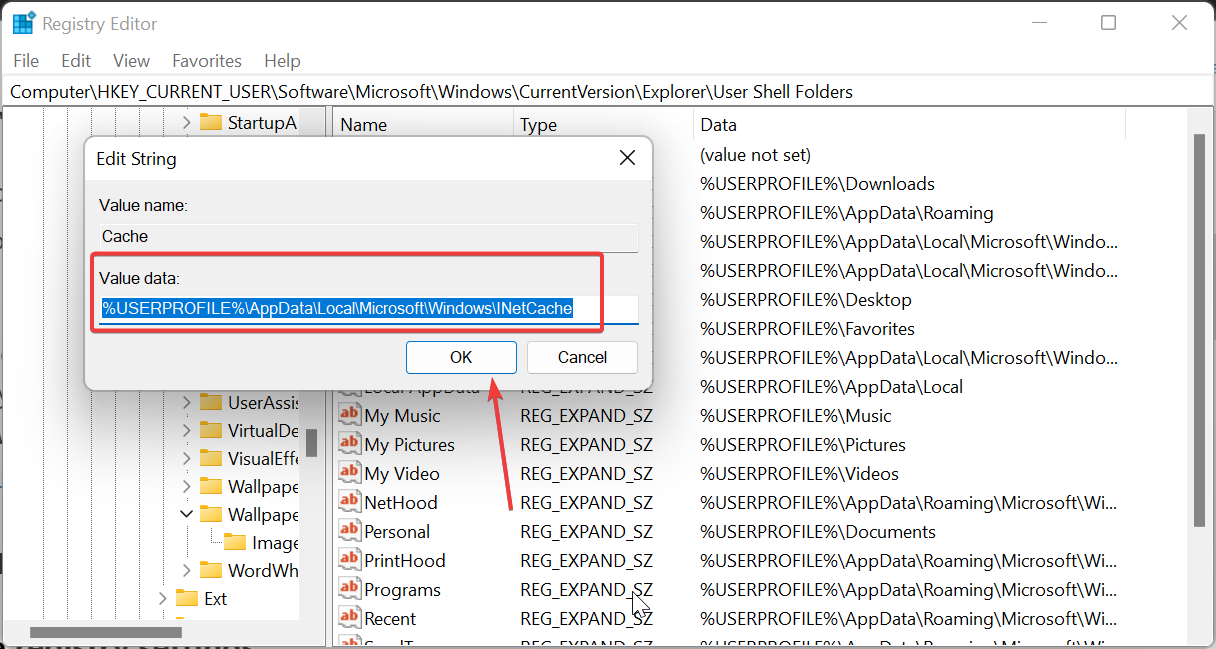Screen dimensions: 1216x649
Task: Click the vertical scrollbar of values list
Action: (1199, 330)
